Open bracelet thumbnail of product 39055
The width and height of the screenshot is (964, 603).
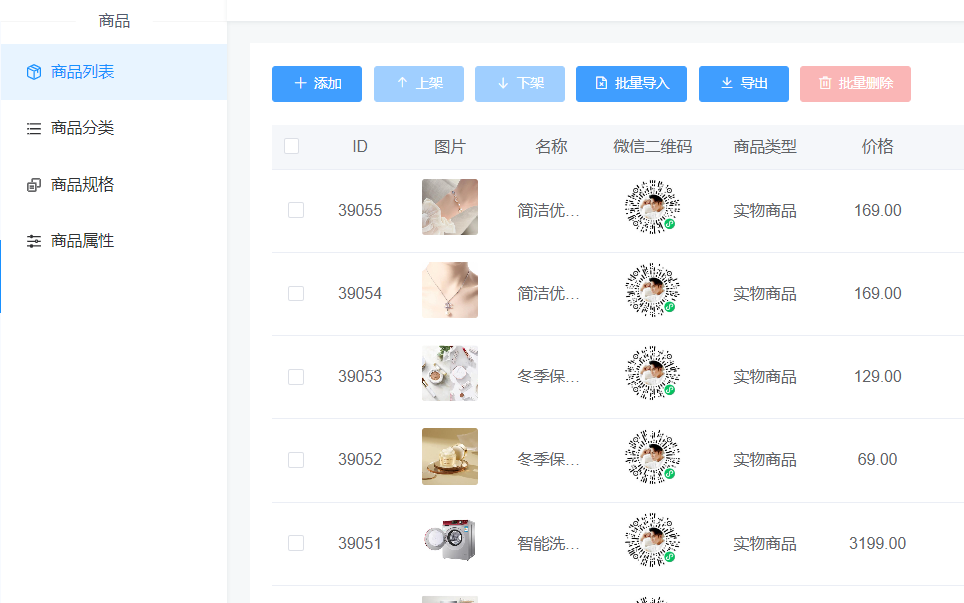(450, 207)
